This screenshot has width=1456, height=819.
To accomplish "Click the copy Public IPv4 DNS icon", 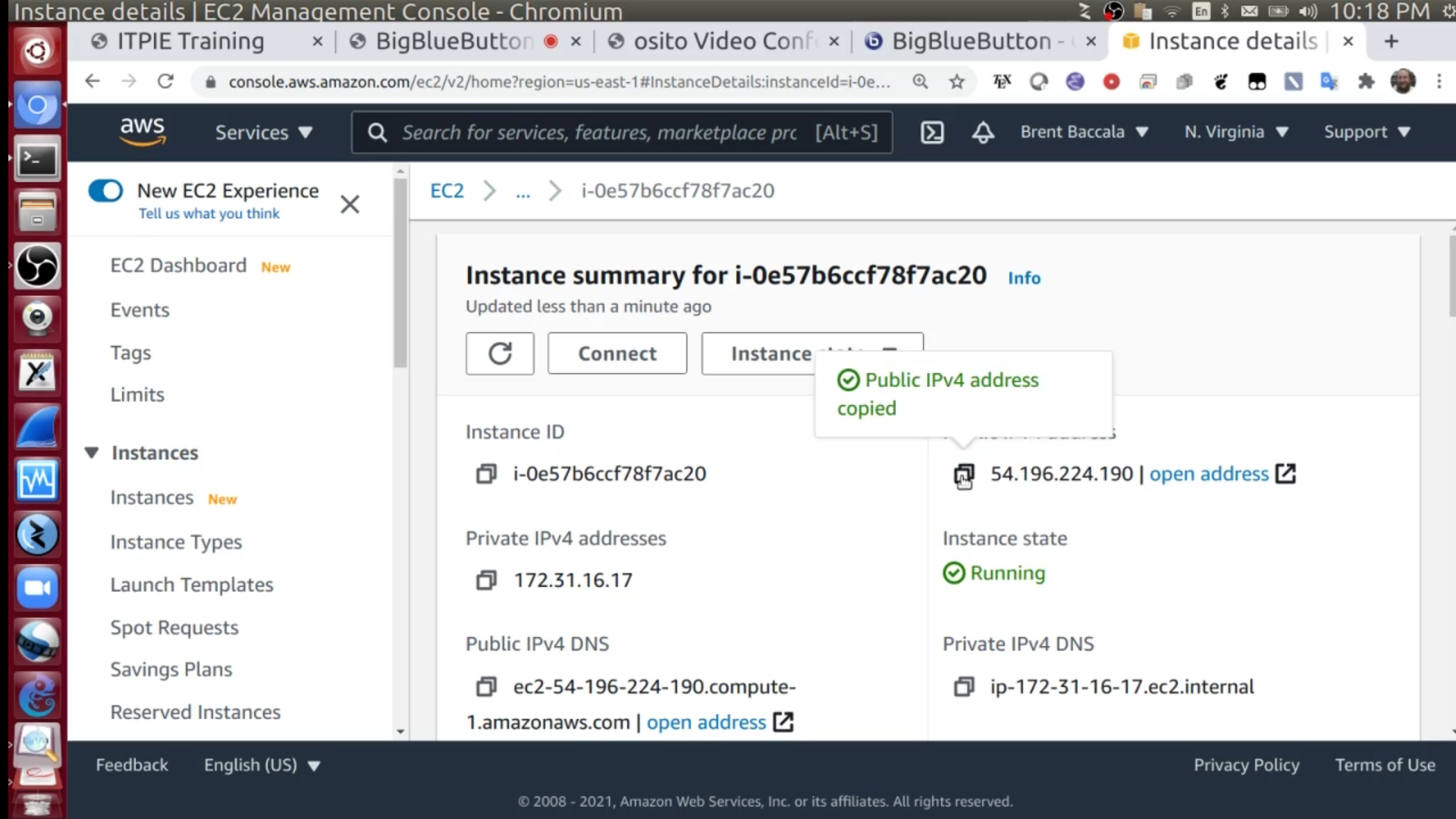I will click(486, 686).
